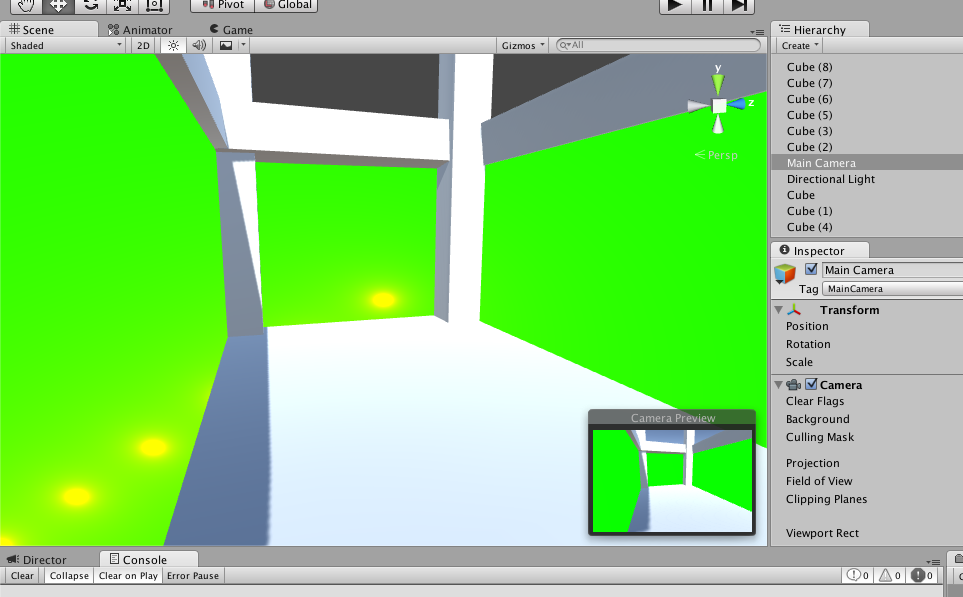963x597 pixels.
Task: Open the Game tab
Action: (x=232, y=29)
